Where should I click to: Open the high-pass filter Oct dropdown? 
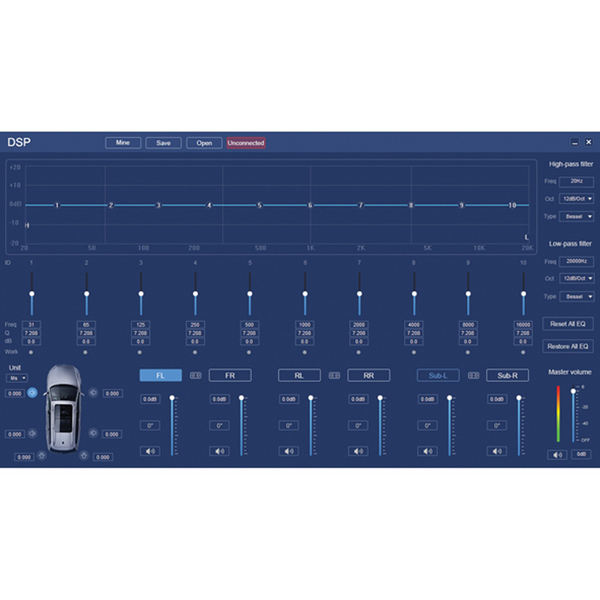coord(576,198)
